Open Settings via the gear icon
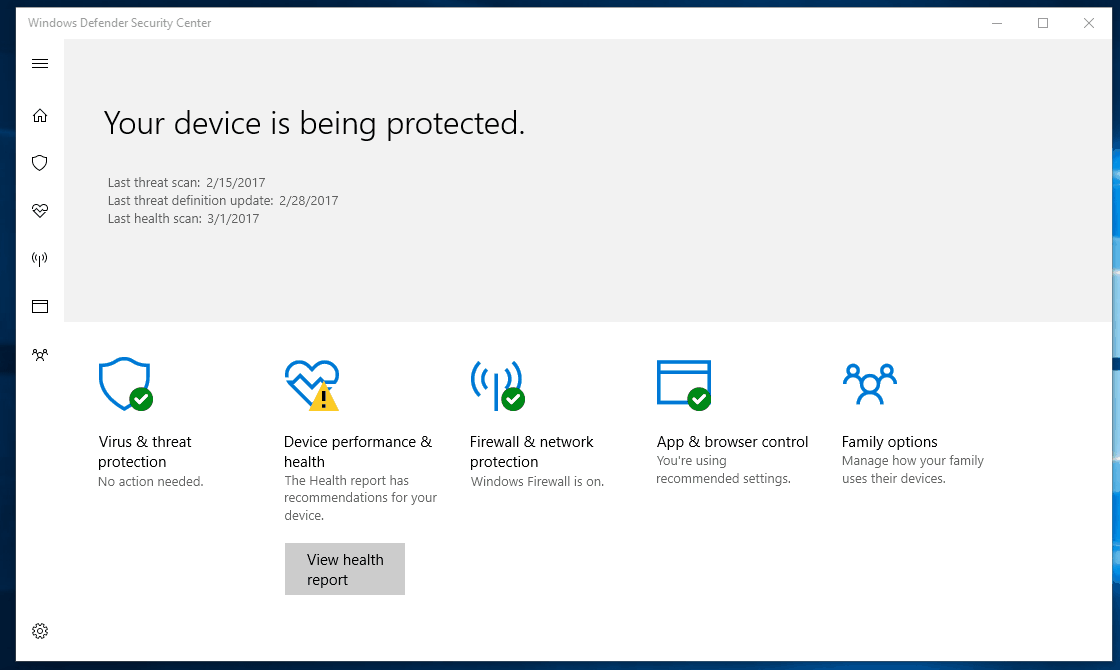The width and height of the screenshot is (1120, 670). click(x=40, y=631)
